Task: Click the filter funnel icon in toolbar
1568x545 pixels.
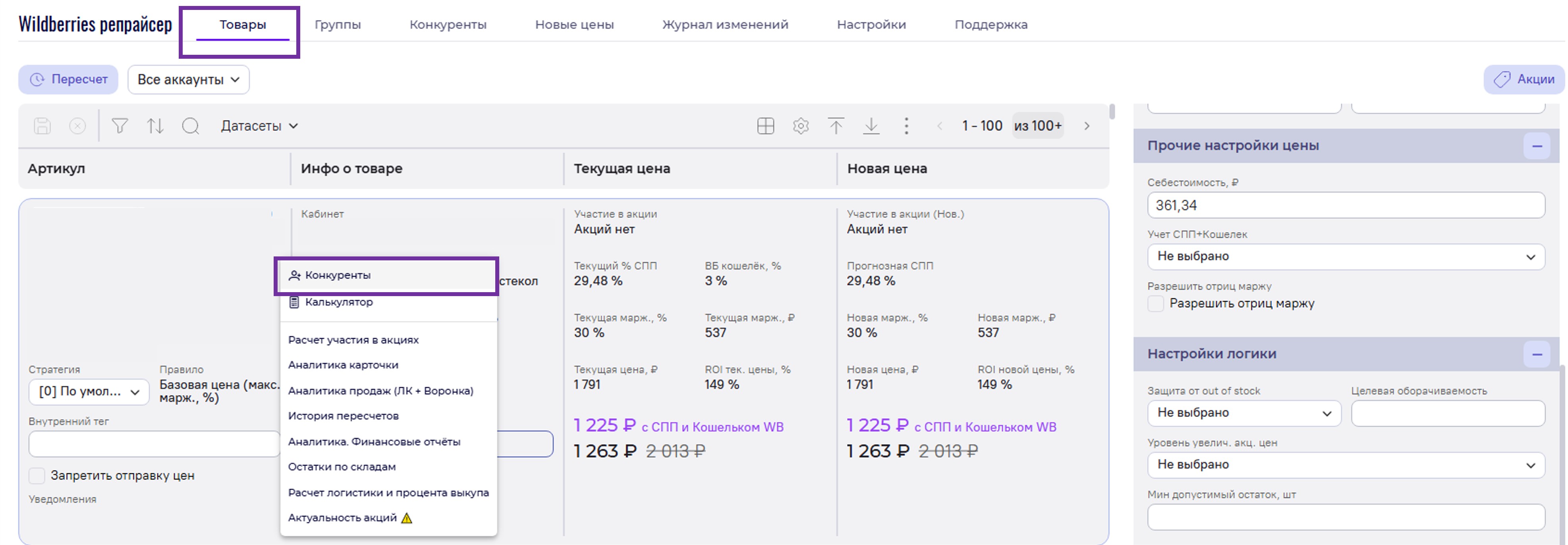Action: point(120,126)
